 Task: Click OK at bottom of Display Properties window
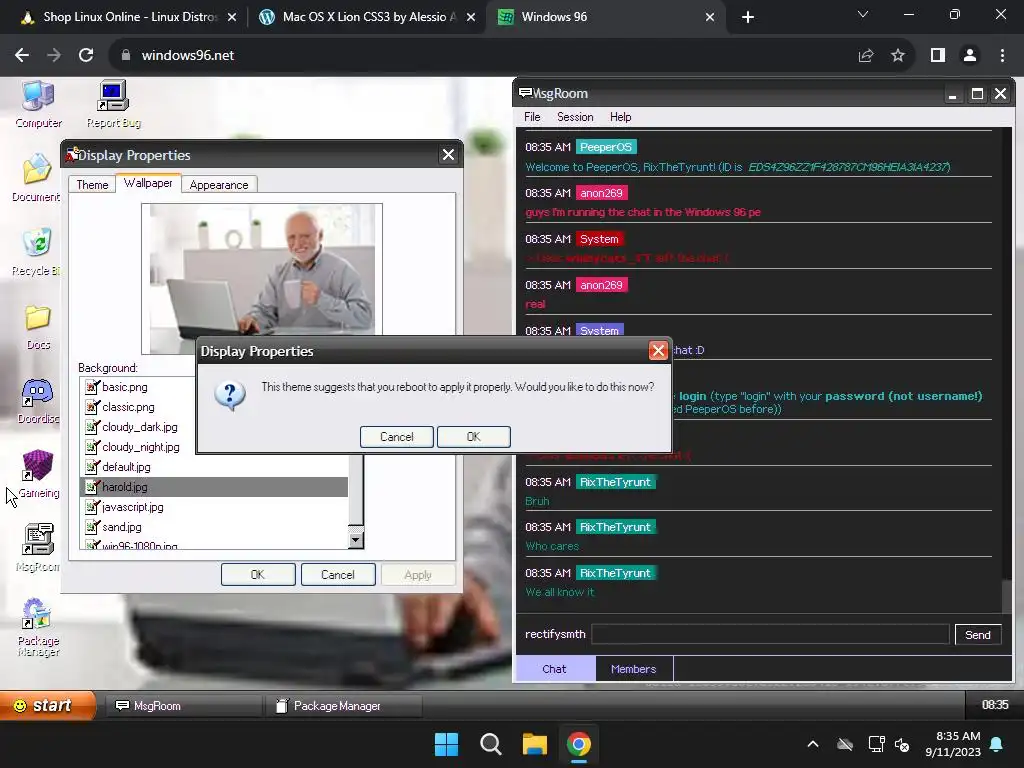tap(258, 575)
